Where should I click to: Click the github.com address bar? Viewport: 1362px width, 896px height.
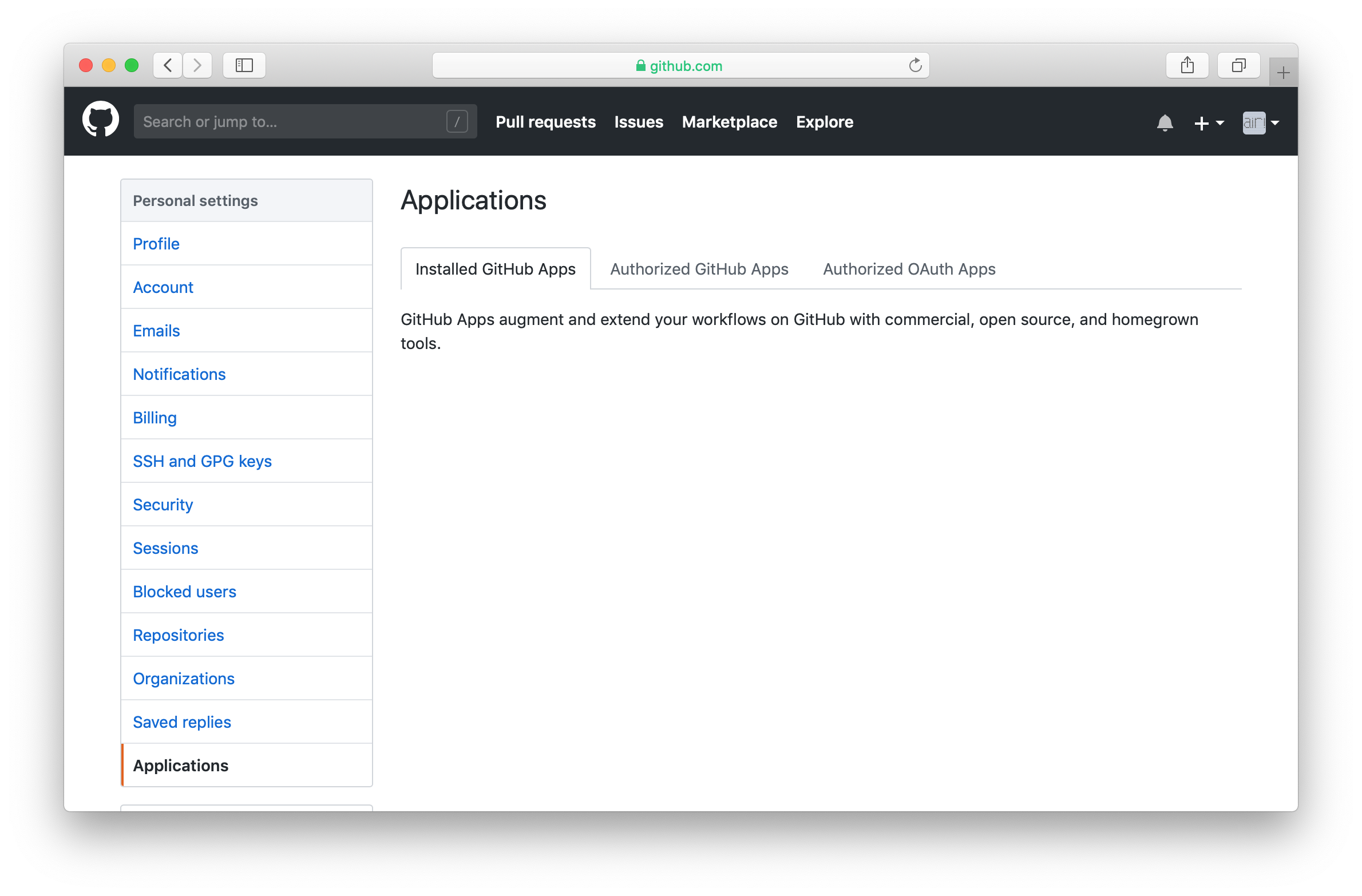[680, 66]
